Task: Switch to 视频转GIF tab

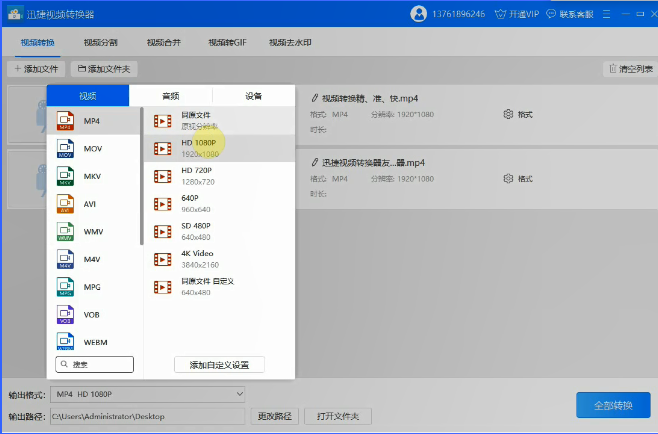Action: point(227,42)
